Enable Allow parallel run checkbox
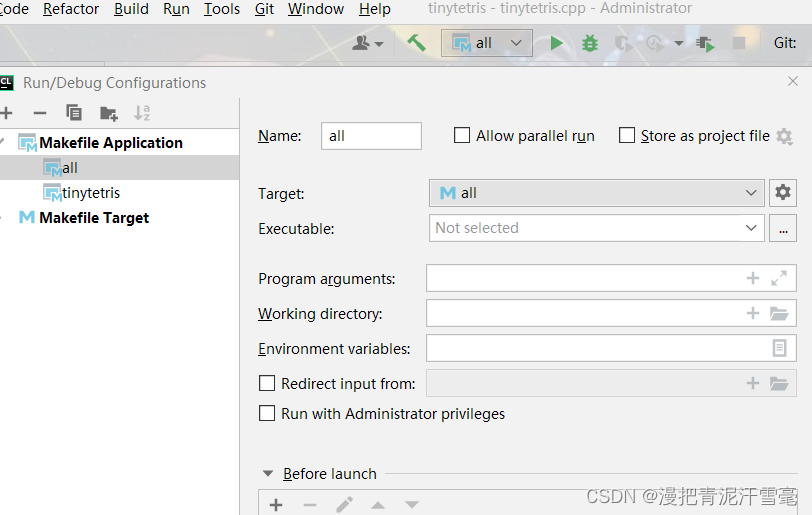This screenshot has width=812, height=515. tap(461, 136)
